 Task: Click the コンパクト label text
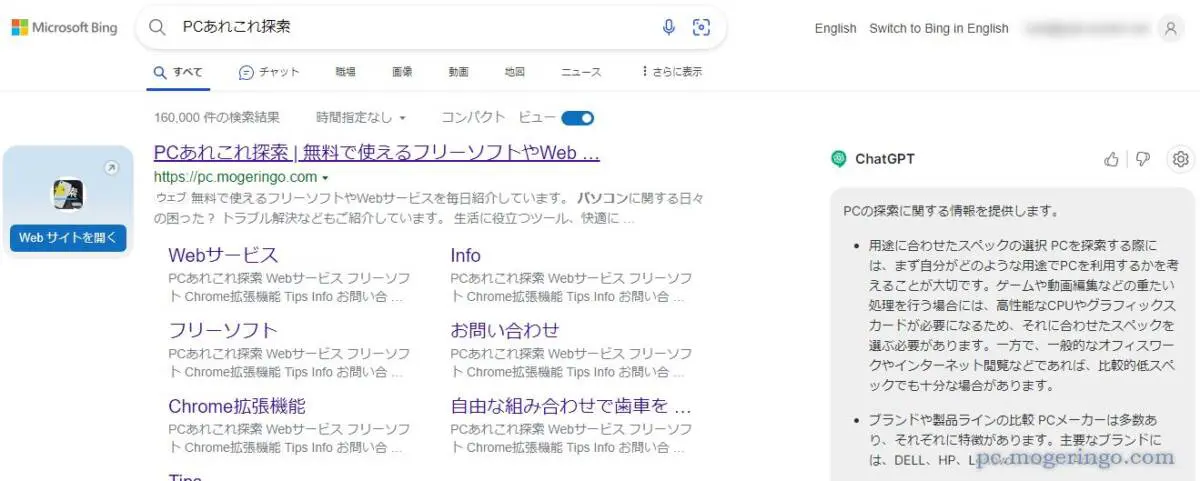473,118
